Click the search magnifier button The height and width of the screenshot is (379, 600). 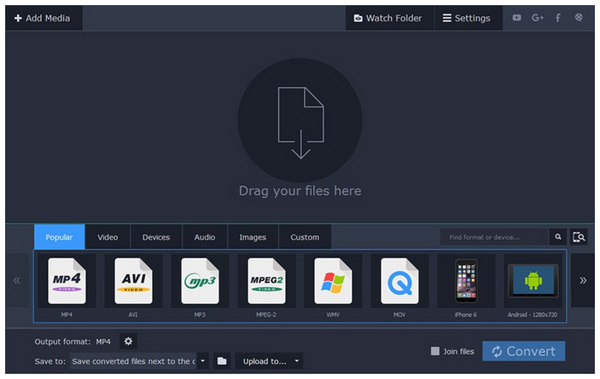[x=558, y=237]
